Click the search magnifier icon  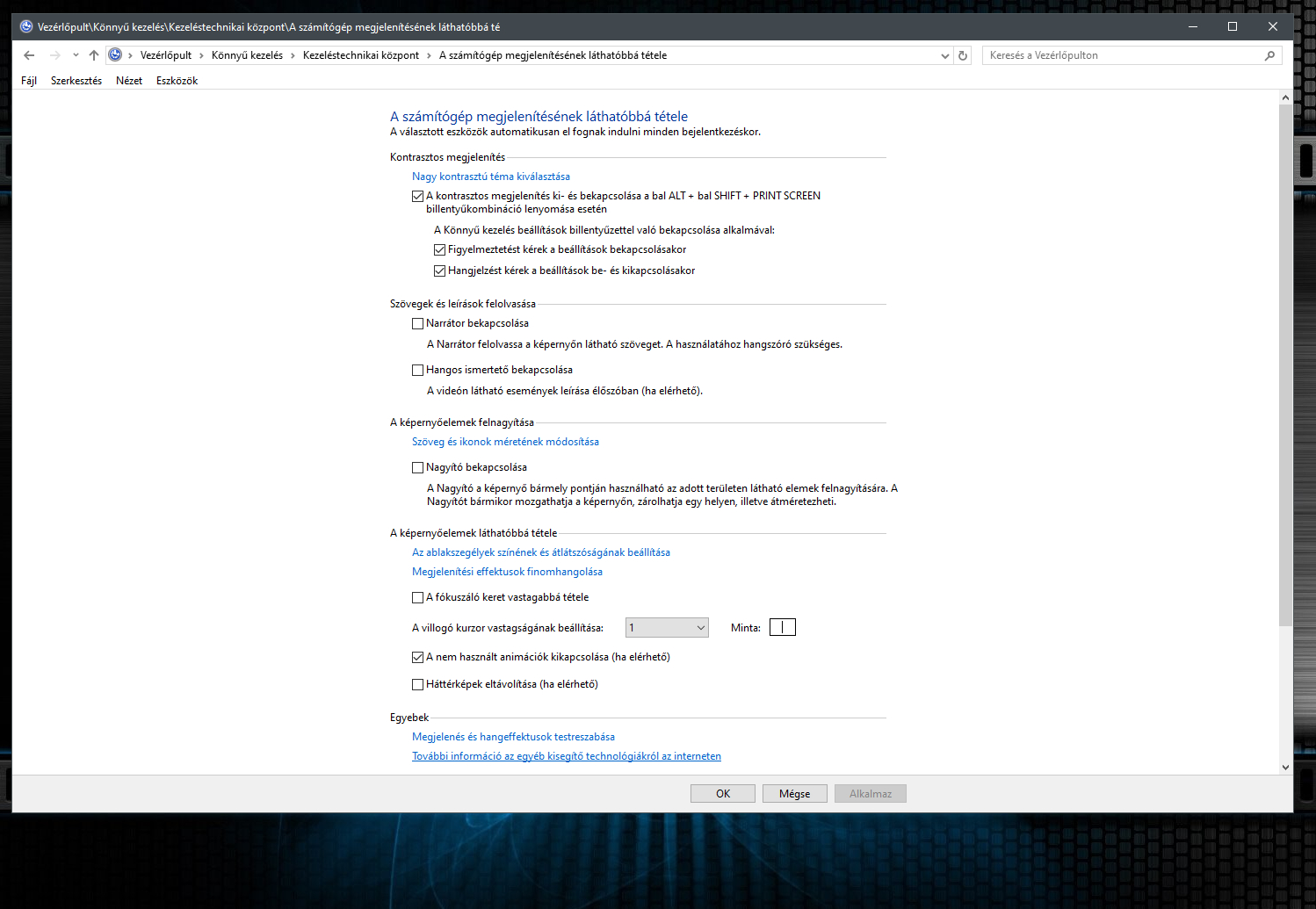point(1269,55)
